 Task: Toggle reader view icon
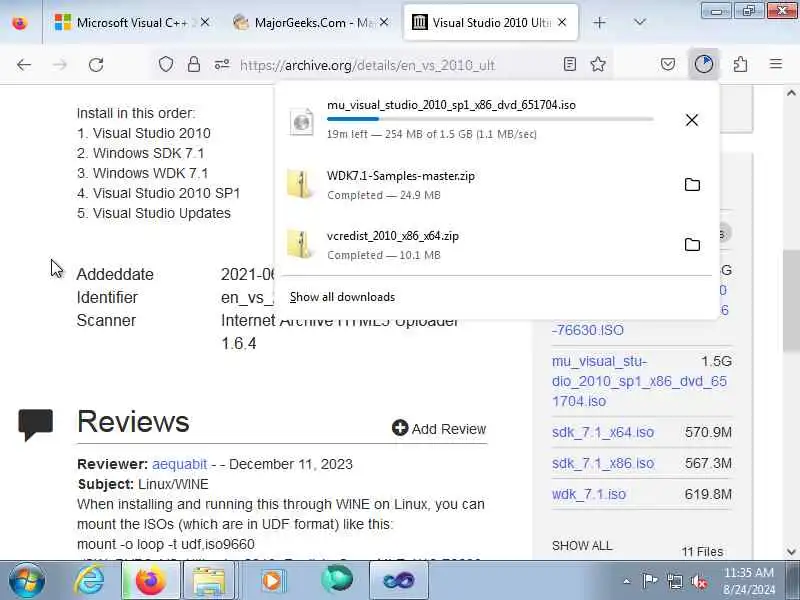570,64
